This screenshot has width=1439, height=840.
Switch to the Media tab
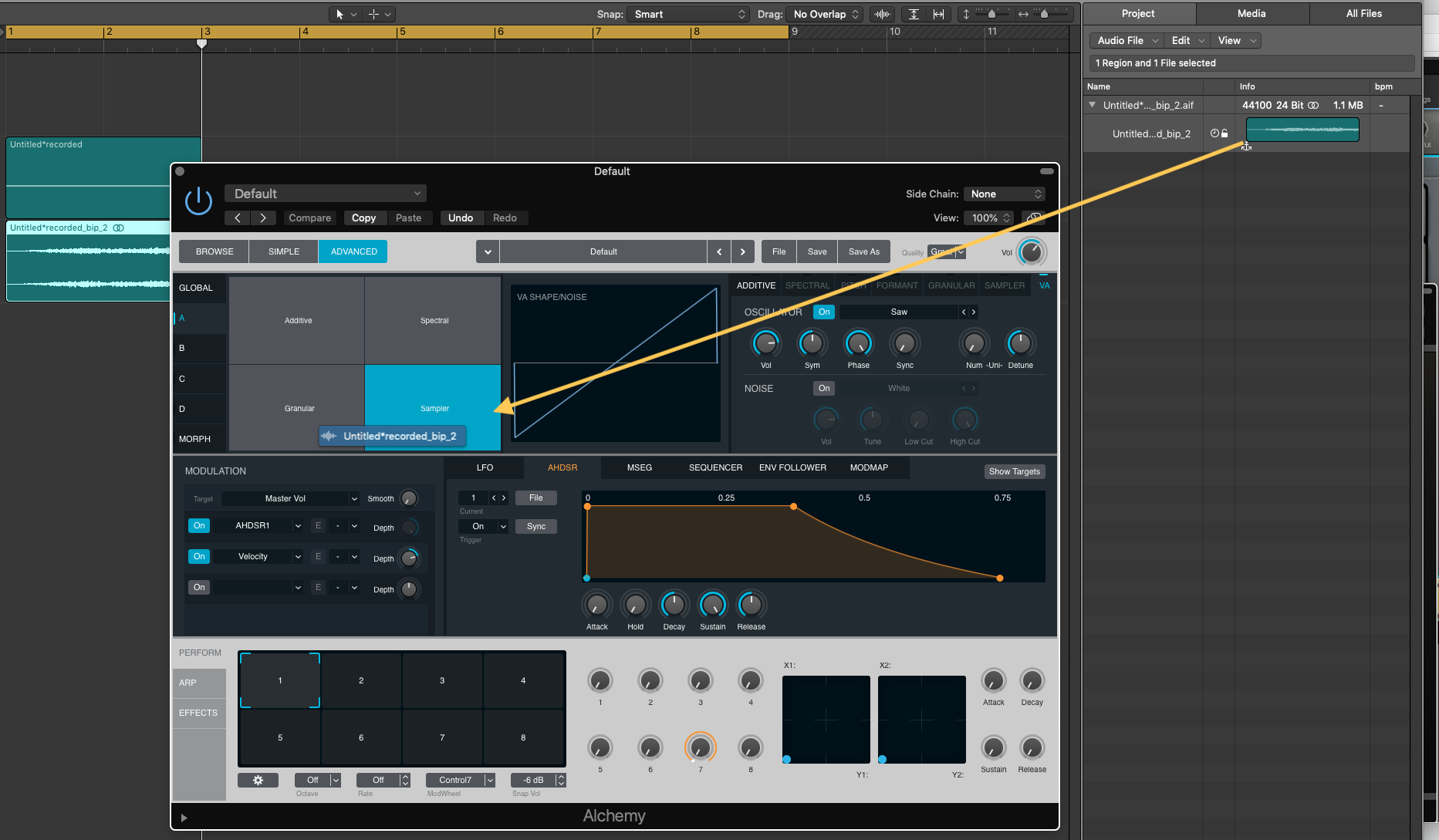[x=1252, y=14]
